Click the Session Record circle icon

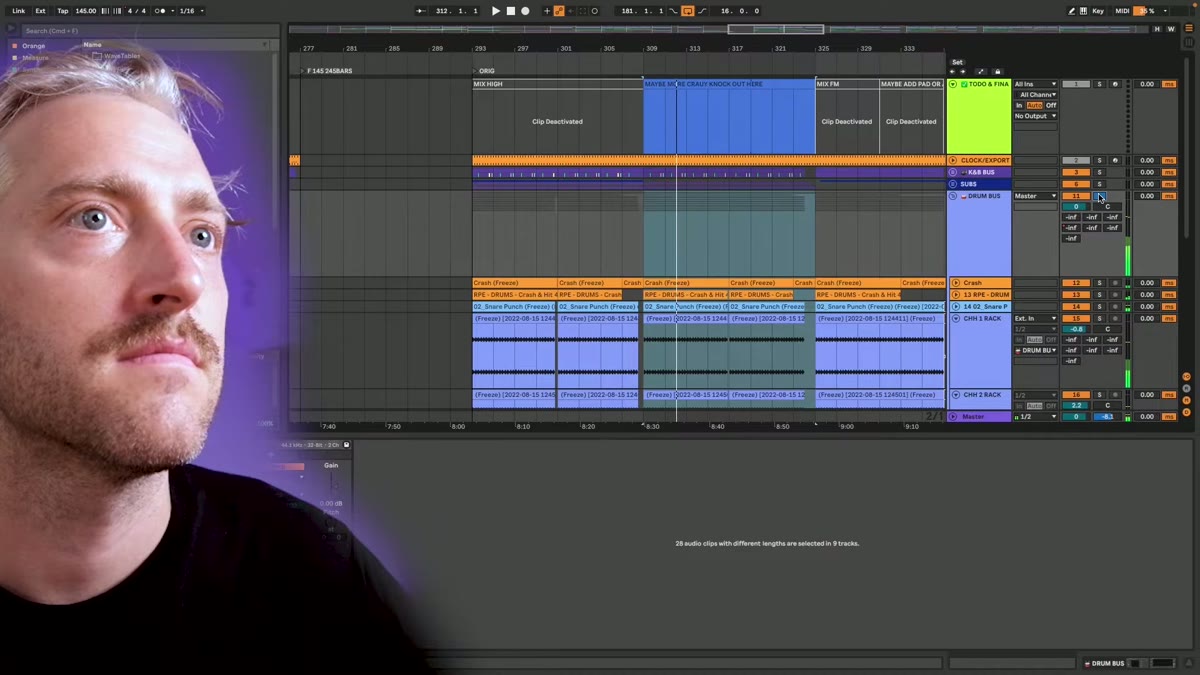tap(595, 11)
